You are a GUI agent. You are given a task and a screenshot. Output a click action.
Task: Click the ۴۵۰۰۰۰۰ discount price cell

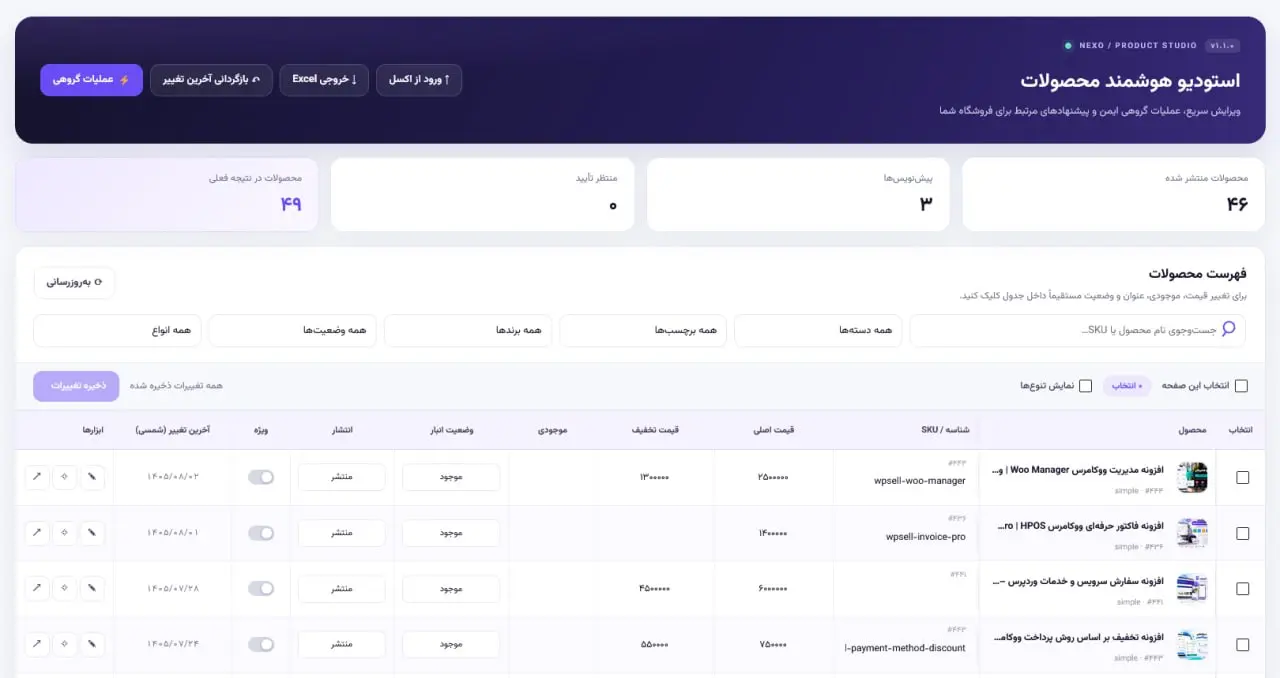point(654,589)
